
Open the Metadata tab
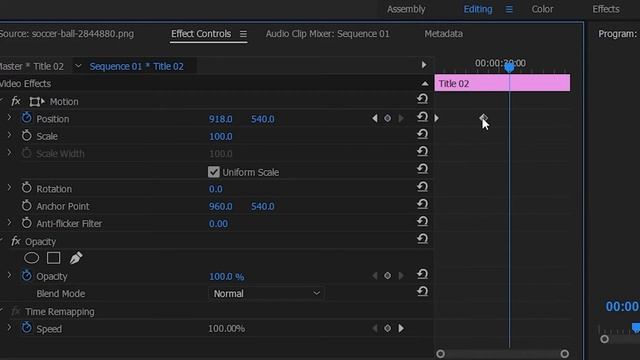(x=443, y=34)
